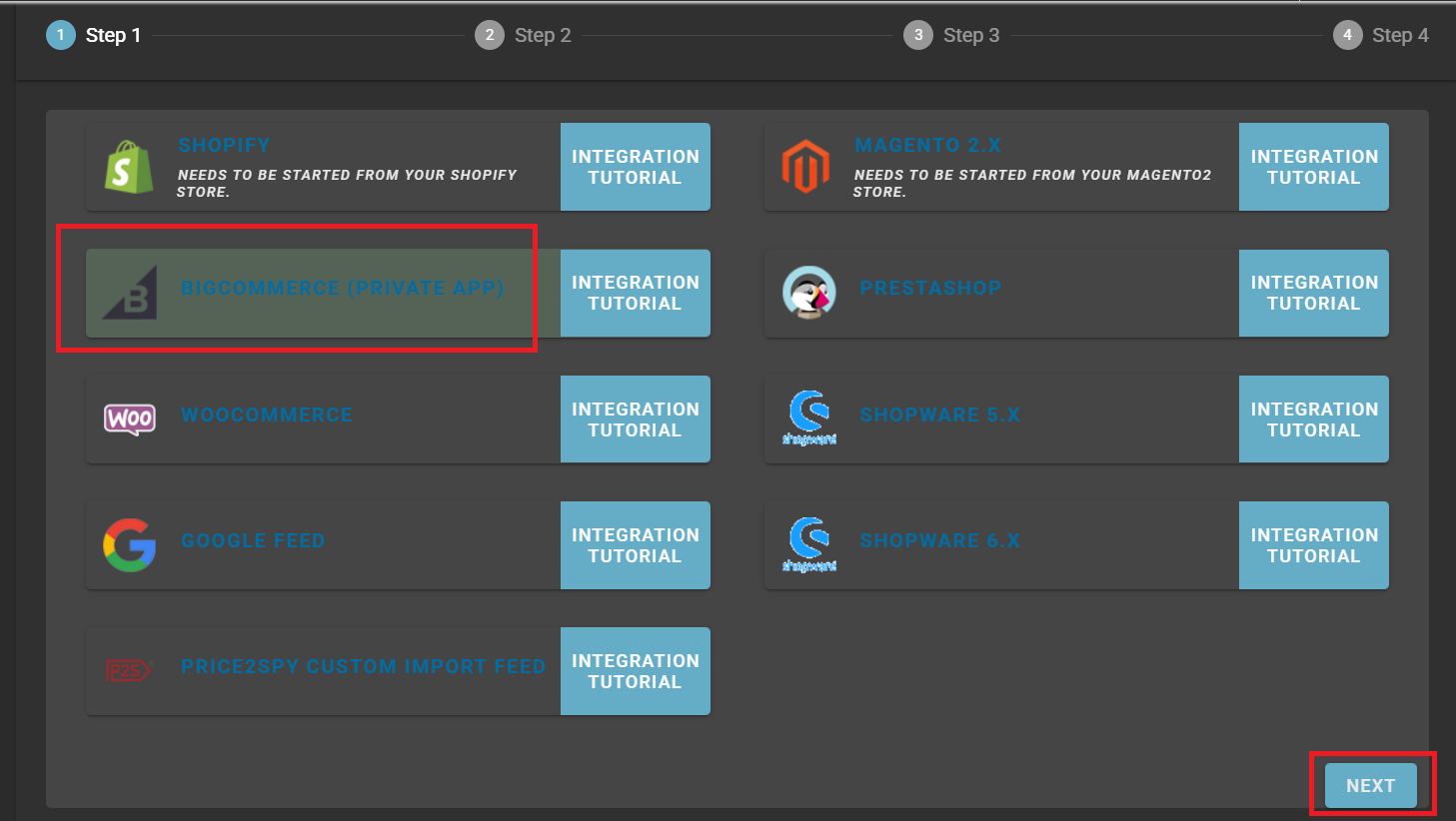Select the Magento 2.X option
Image resolution: width=1456 pixels, height=821 pixels.
pos(1002,167)
